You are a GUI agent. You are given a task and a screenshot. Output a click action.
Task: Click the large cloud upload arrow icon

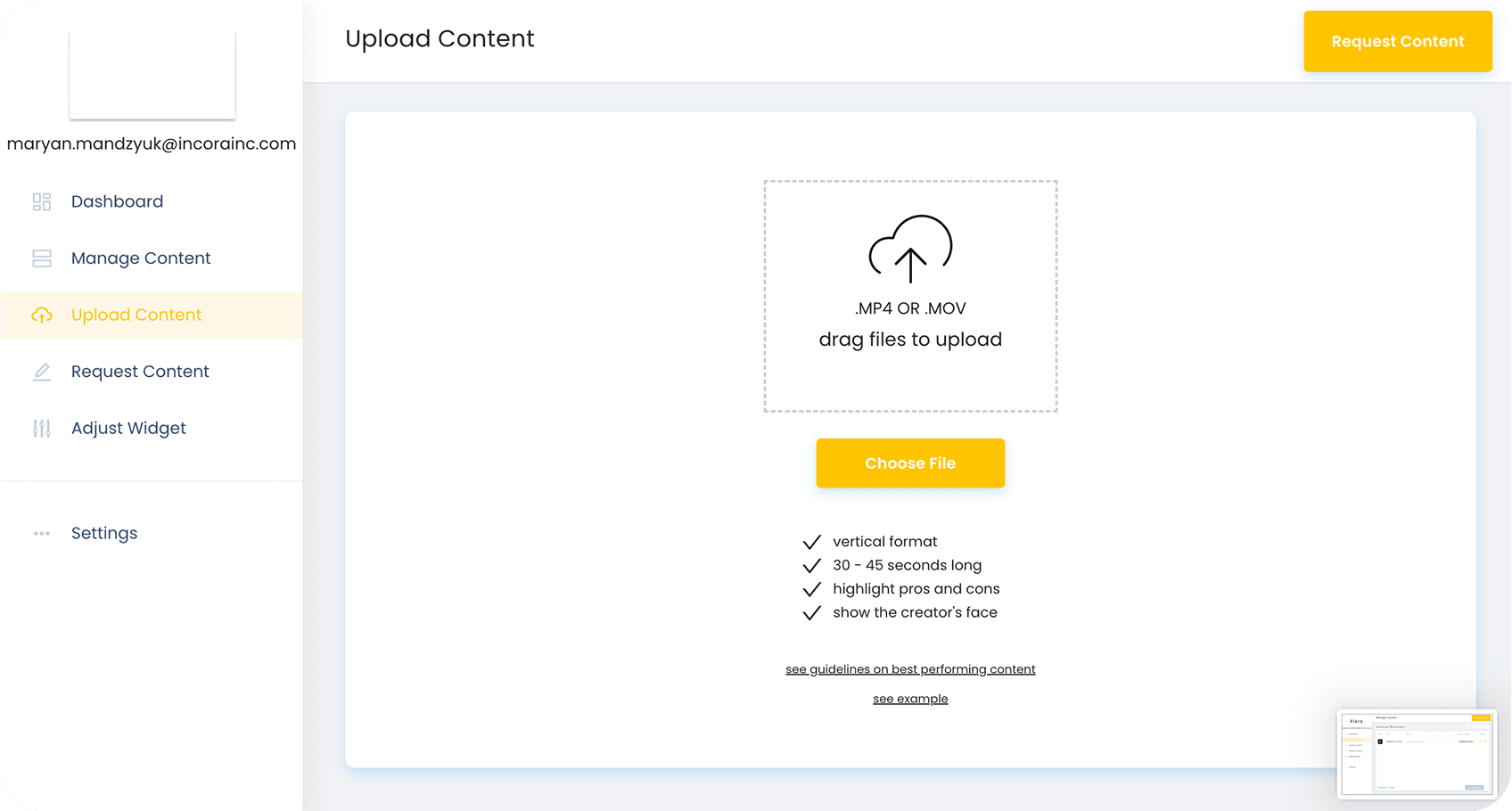click(910, 249)
